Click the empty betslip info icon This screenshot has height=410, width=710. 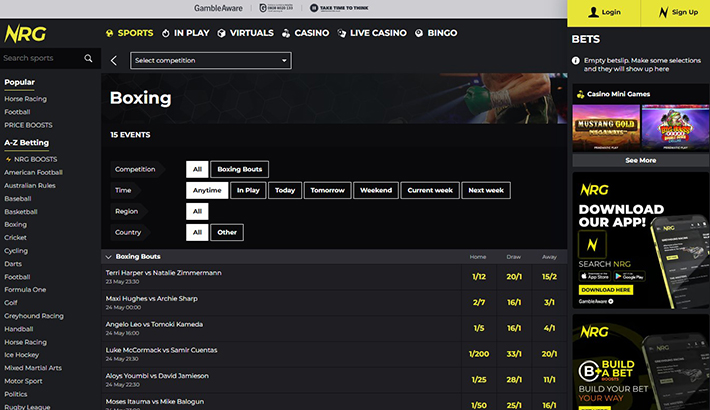click(x=576, y=60)
